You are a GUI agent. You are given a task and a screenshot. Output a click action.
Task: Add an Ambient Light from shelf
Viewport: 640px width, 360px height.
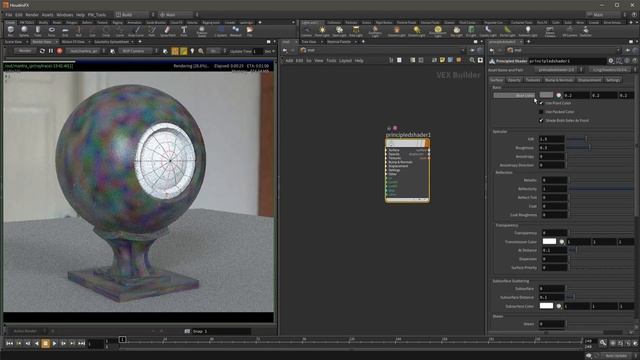(x=528, y=31)
